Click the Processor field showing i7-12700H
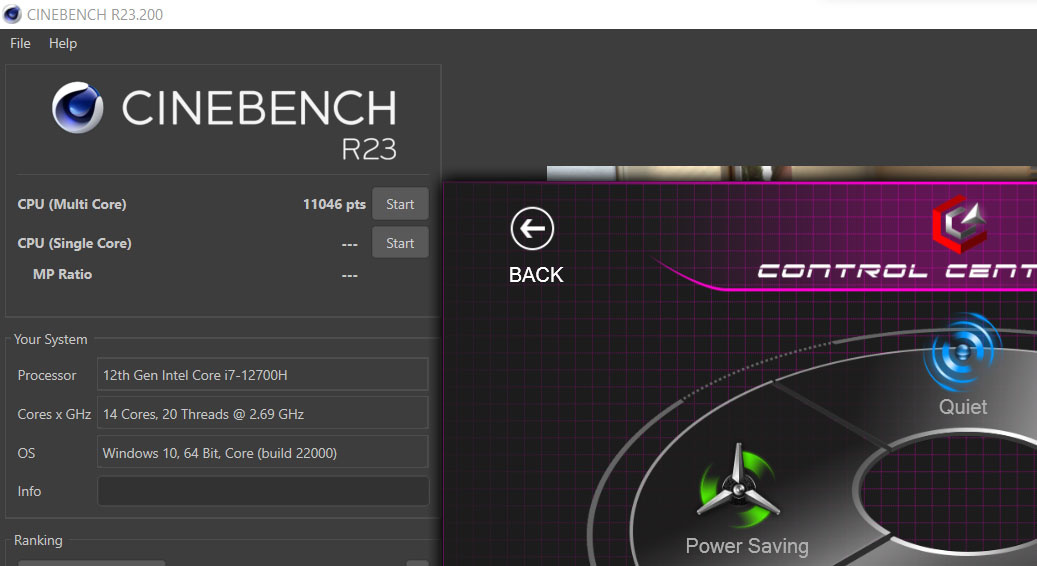 pyautogui.click(x=263, y=375)
